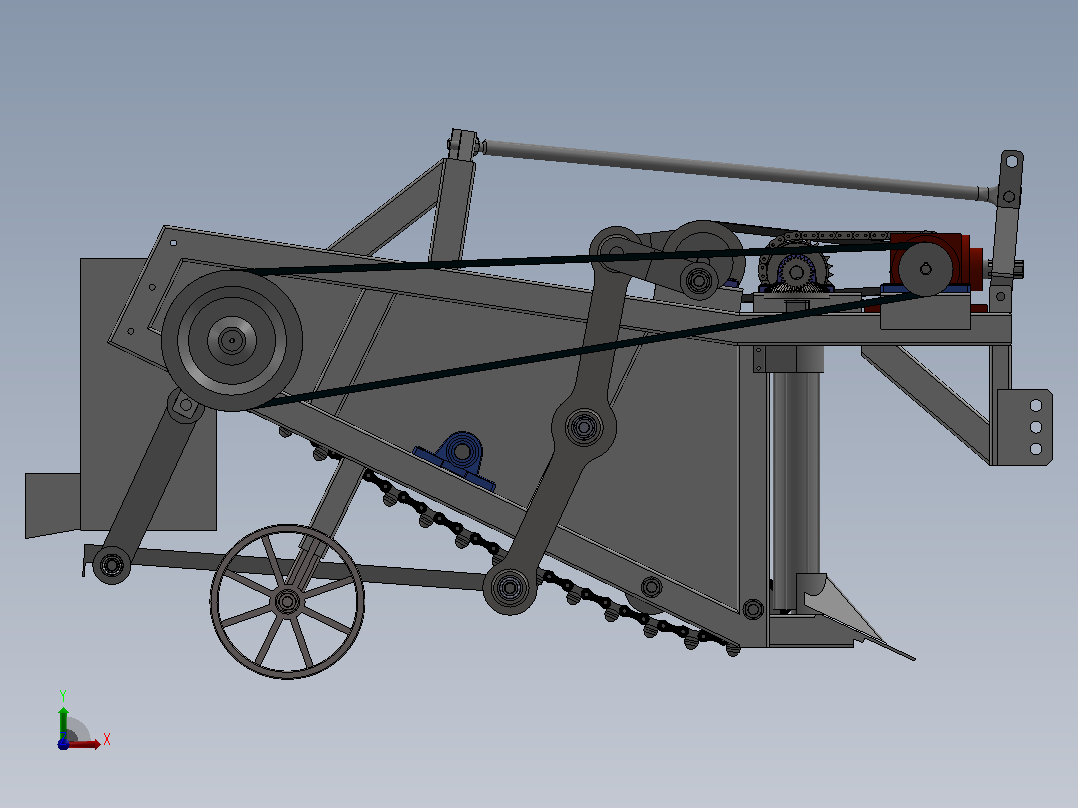
Task: Click the green Y axis of the view triad
Action: (x=63, y=723)
